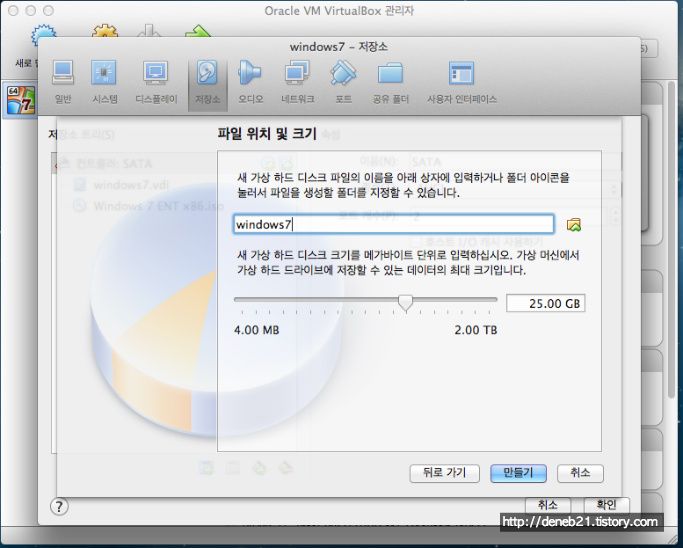Select the Windows 7 VM icon in manager list

pyautogui.click(x=20, y=101)
